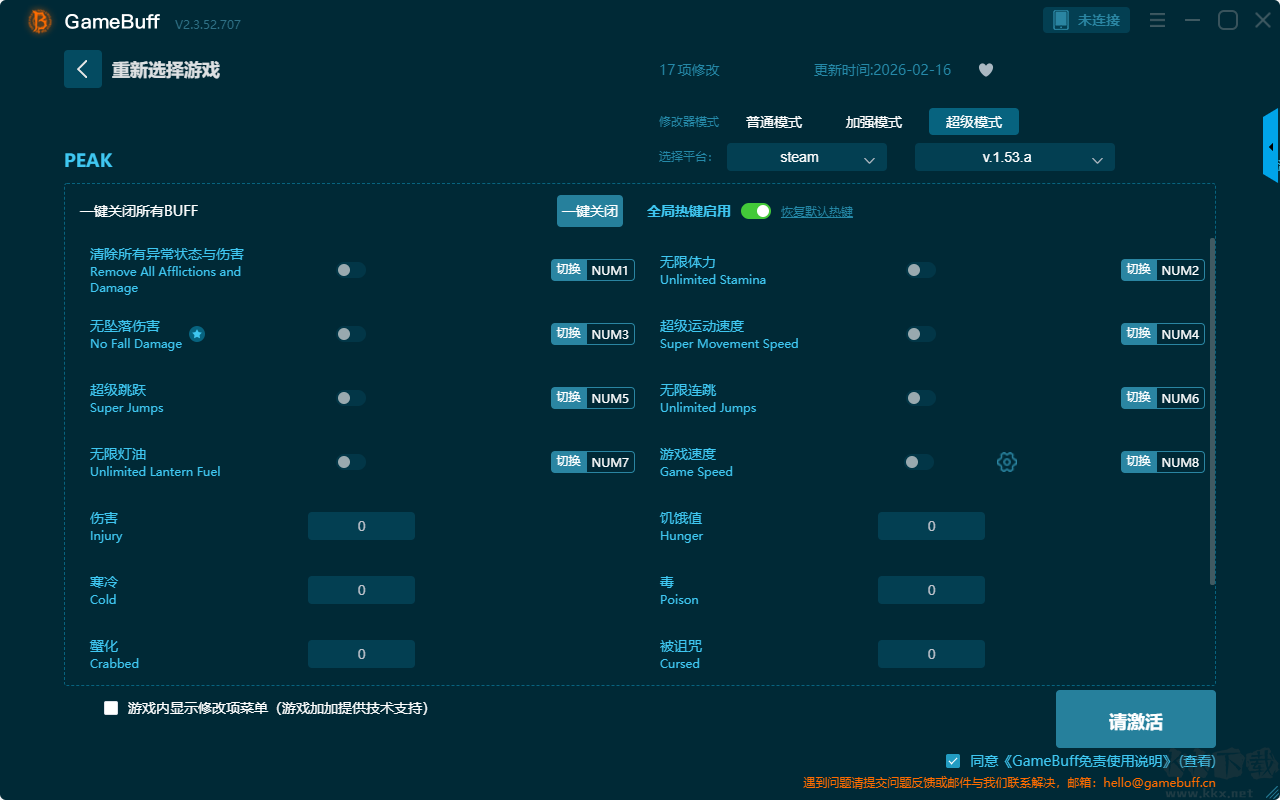1280x800 pixels.
Task: Click the heart favorite icon
Action: pos(986,70)
